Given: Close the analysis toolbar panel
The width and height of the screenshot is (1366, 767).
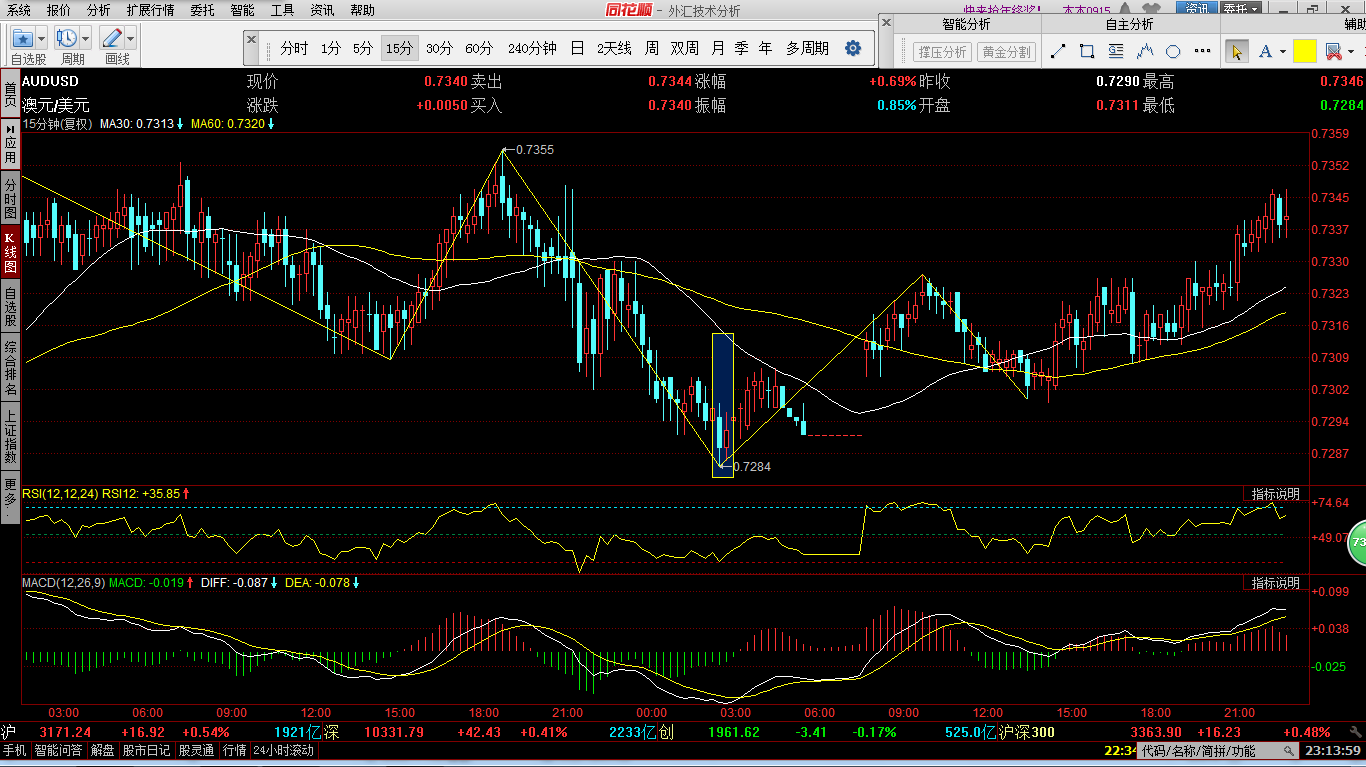Looking at the screenshot, I should point(887,21).
